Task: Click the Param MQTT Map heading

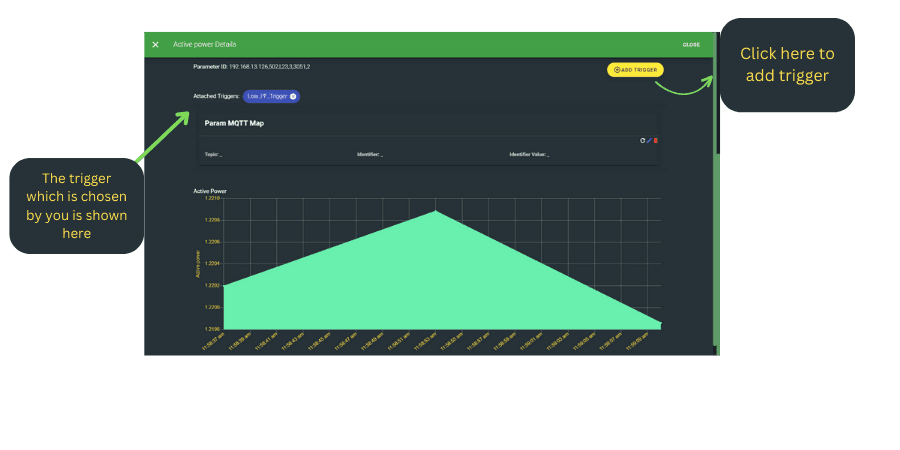Action: click(234, 123)
